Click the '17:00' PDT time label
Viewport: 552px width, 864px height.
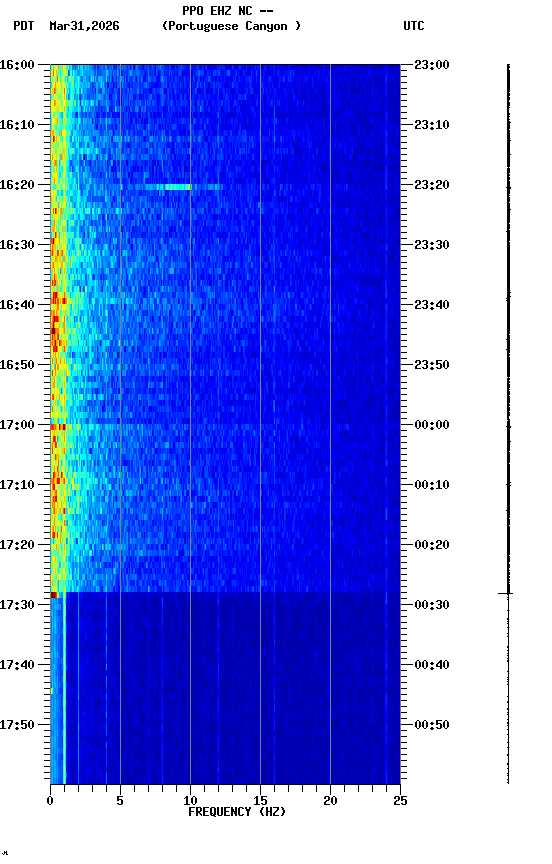(17, 425)
